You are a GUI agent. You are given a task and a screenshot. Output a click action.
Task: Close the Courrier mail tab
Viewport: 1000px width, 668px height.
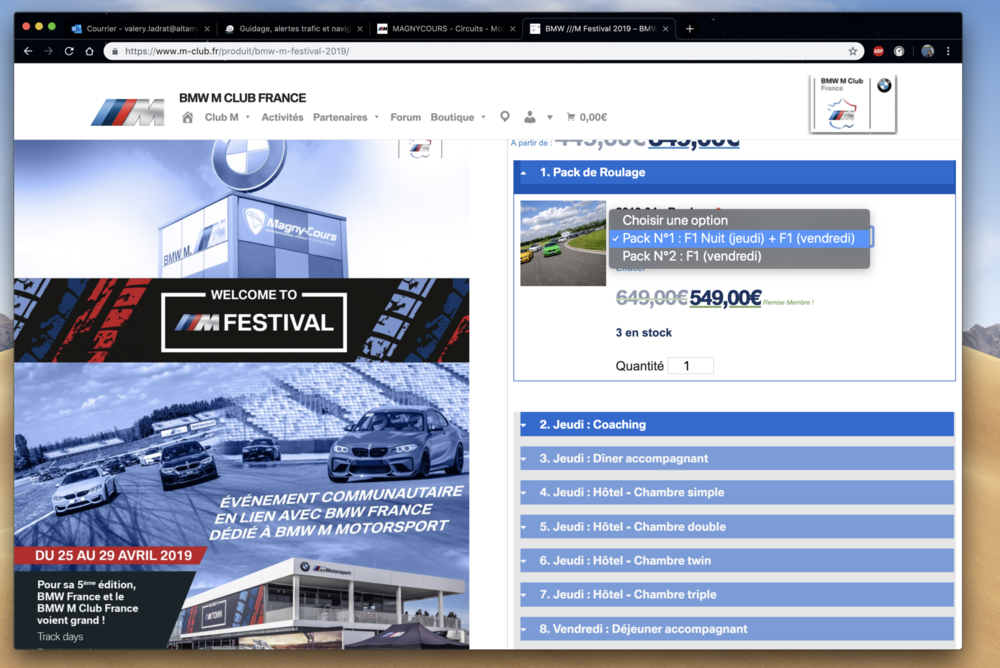pyautogui.click(x=207, y=29)
